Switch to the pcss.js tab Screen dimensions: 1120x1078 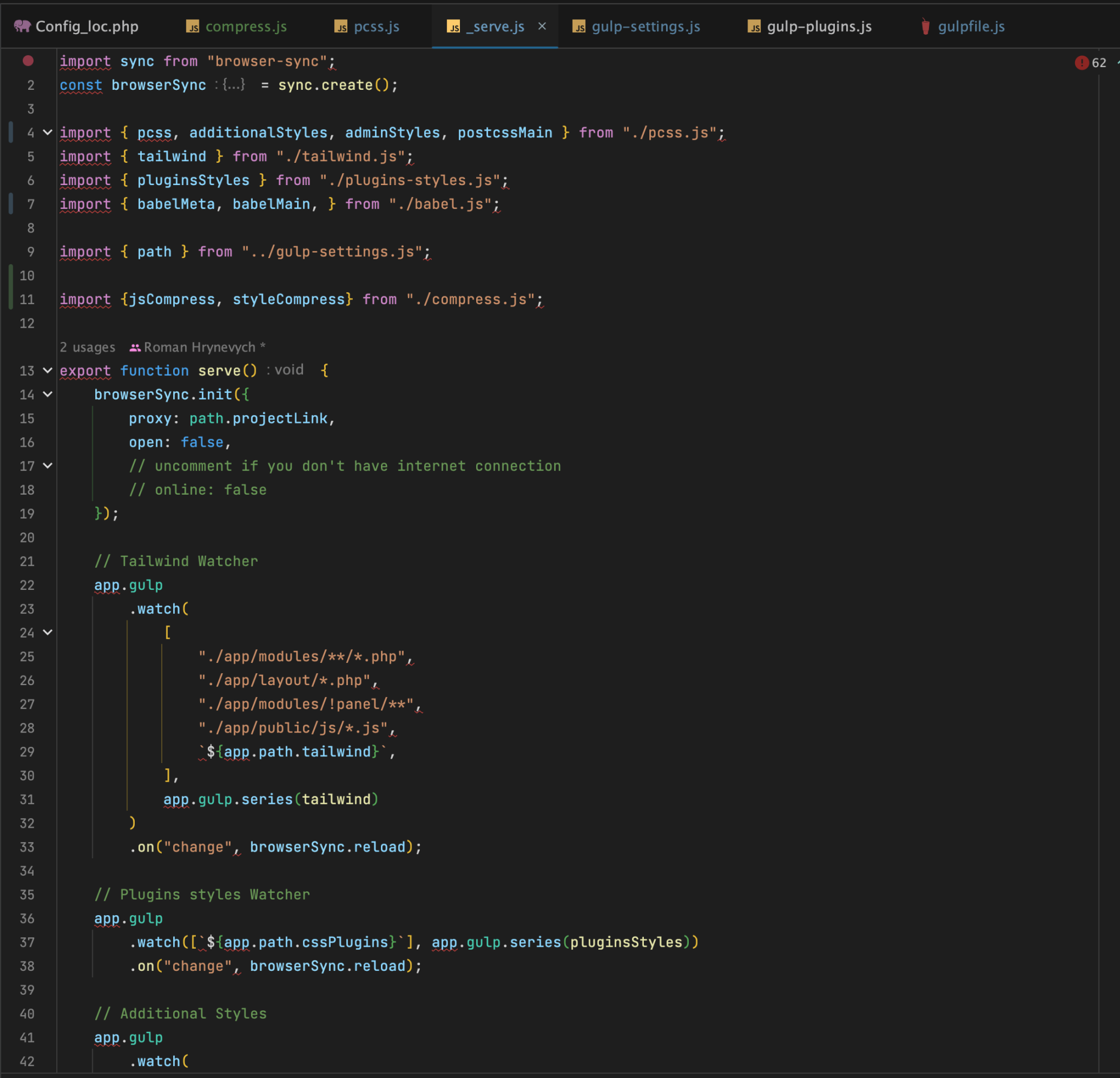point(367,26)
